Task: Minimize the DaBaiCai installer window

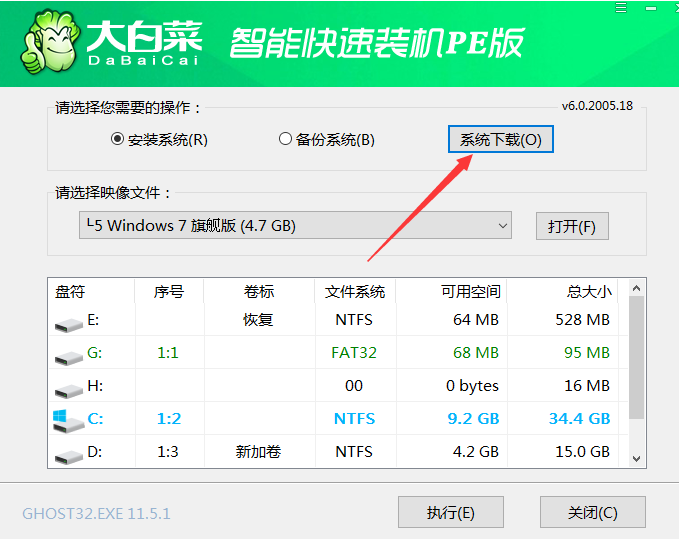Action: click(x=651, y=8)
